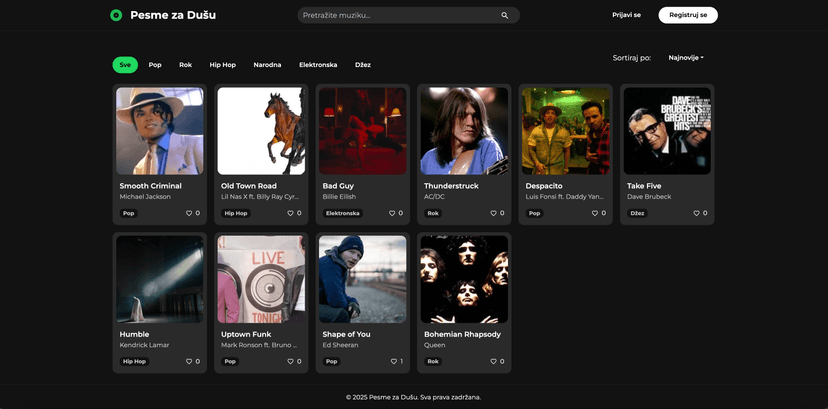Click the Pop tag on Shape of You
The width and height of the screenshot is (828, 409).
331,362
